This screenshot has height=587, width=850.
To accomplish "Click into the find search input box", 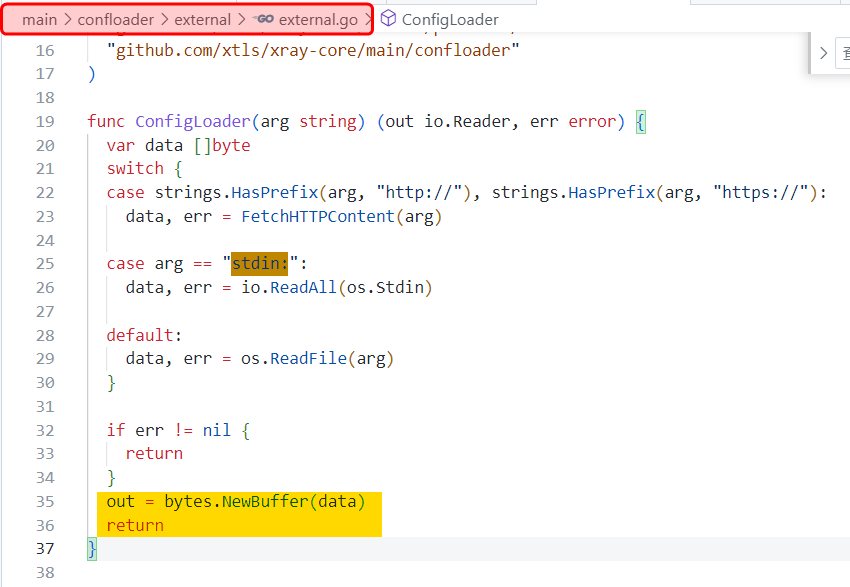I will [x=843, y=53].
